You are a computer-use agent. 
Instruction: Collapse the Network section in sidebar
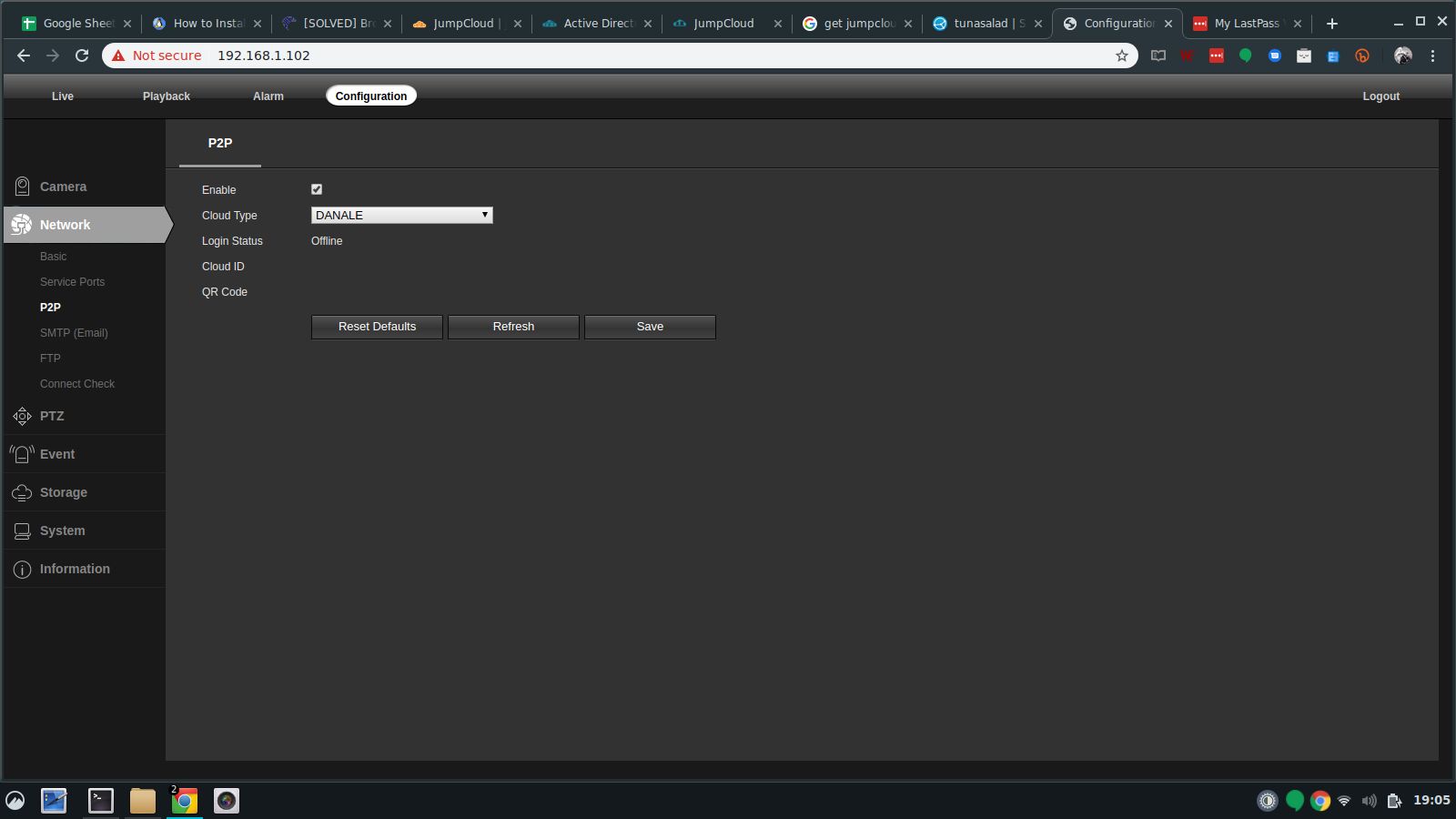click(64, 225)
